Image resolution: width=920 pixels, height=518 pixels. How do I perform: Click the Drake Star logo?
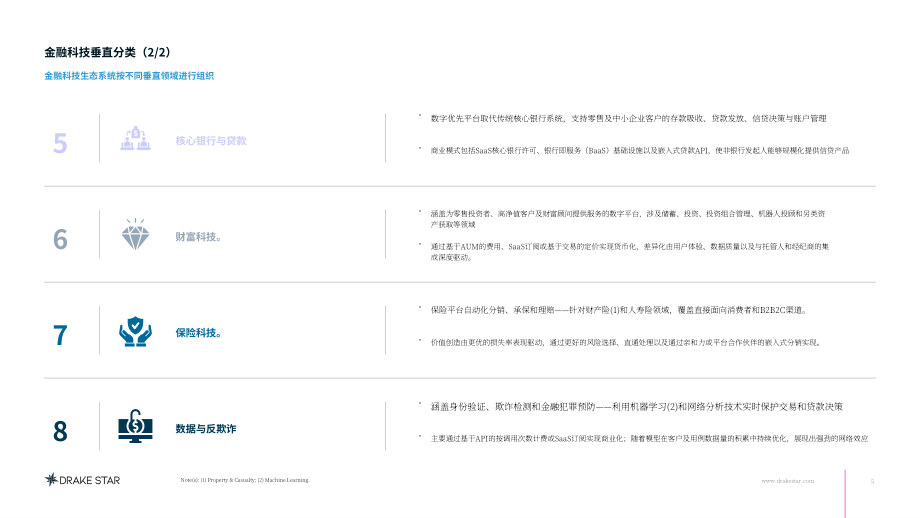pos(82,480)
